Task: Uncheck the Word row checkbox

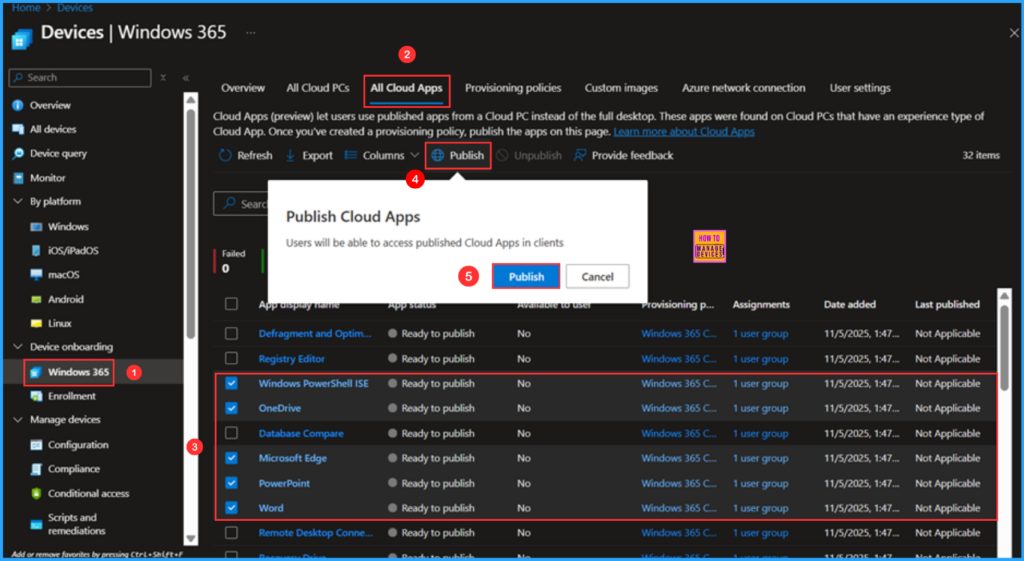Action: tap(231, 508)
